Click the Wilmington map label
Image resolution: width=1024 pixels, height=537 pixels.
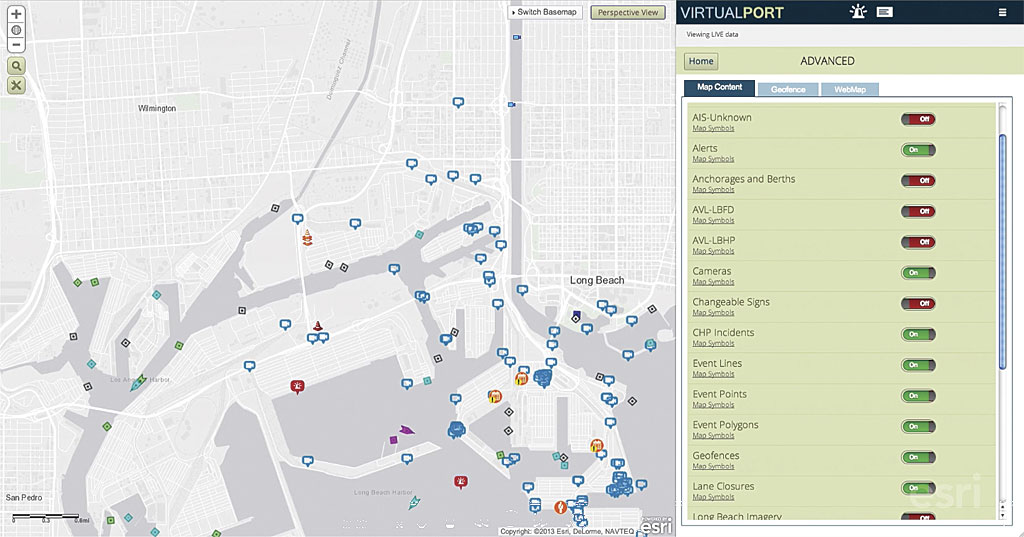click(x=157, y=108)
